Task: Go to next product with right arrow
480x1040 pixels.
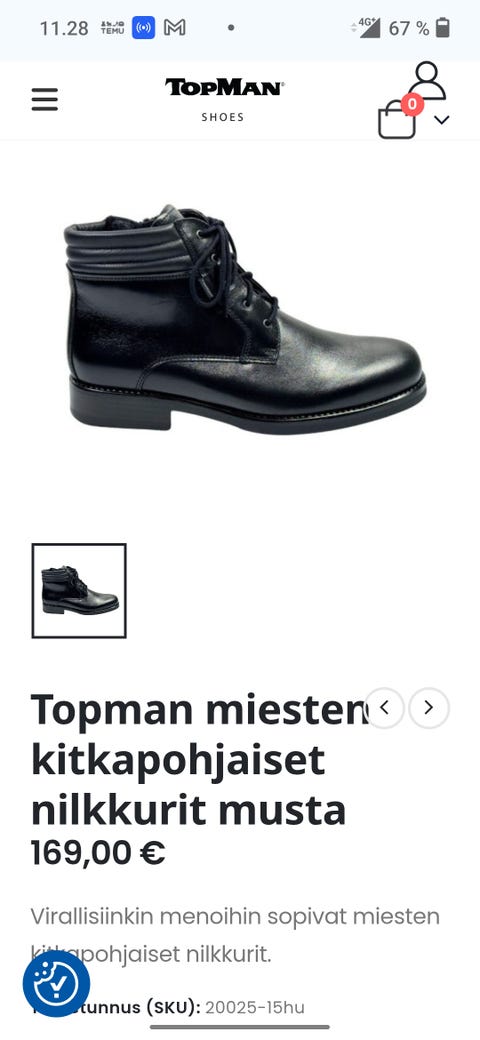Action: (x=429, y=708)
